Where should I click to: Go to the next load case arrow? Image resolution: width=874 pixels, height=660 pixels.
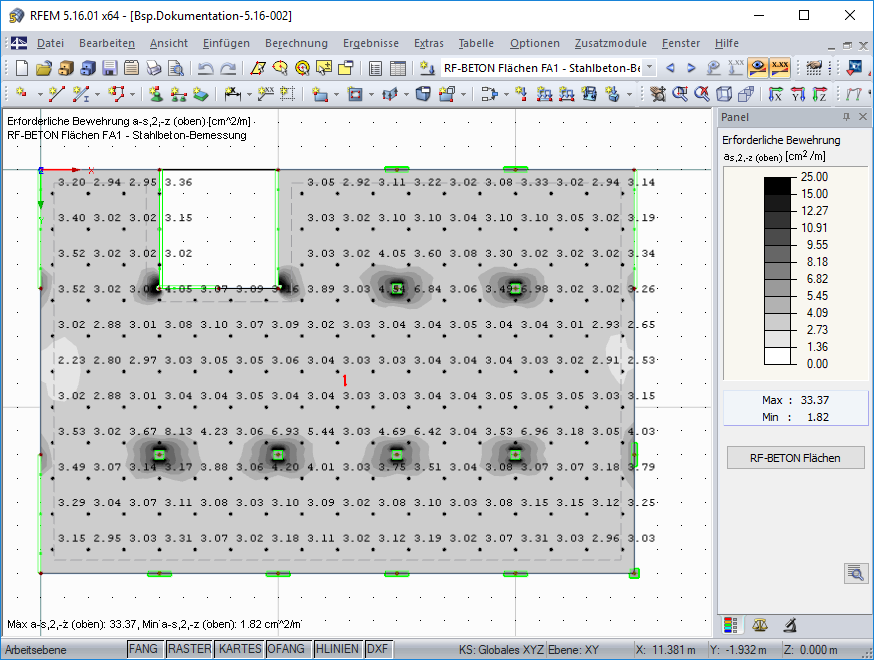click(x=691, y=68)
